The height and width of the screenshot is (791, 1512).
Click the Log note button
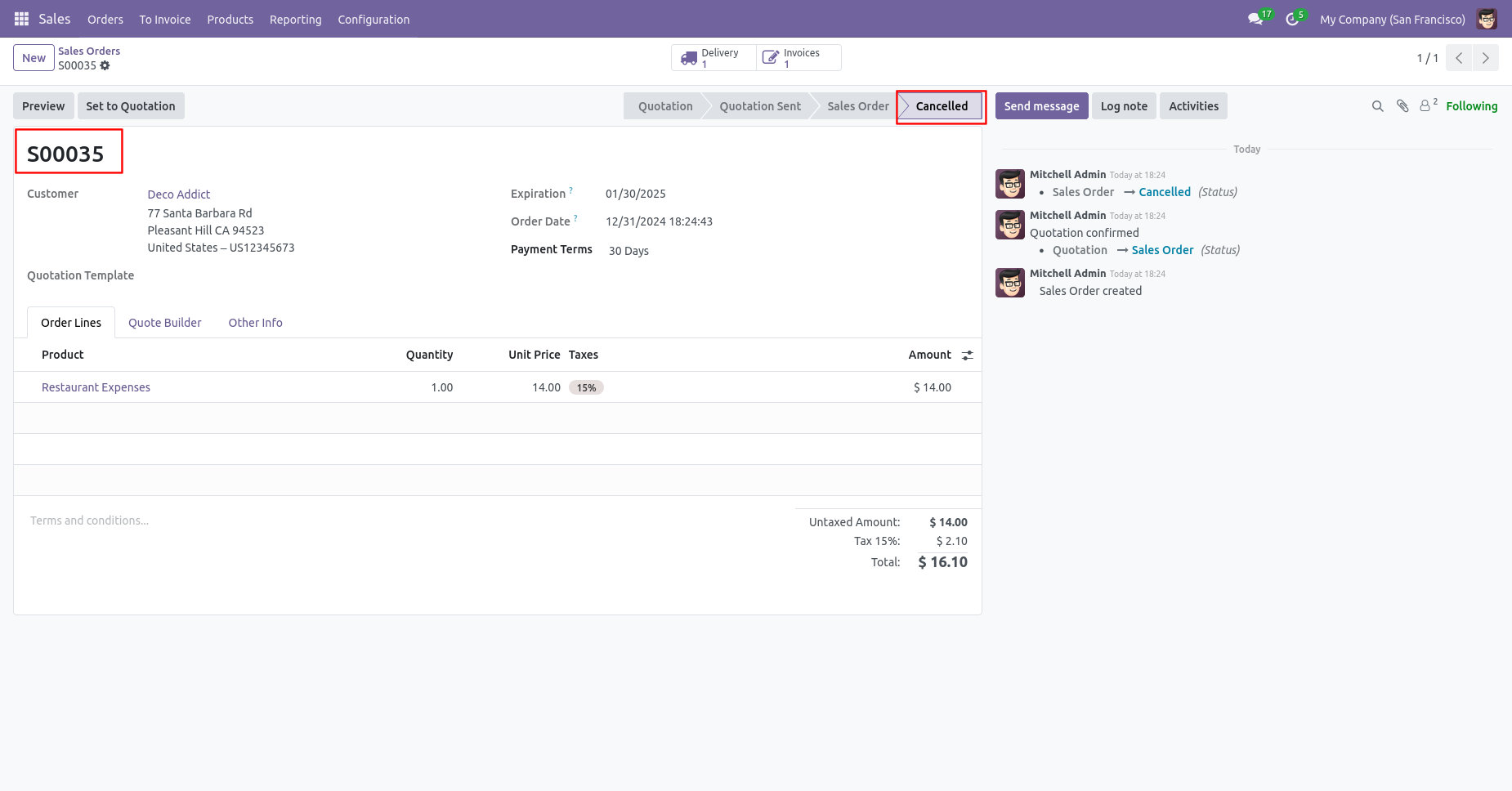click(1124, 106)
